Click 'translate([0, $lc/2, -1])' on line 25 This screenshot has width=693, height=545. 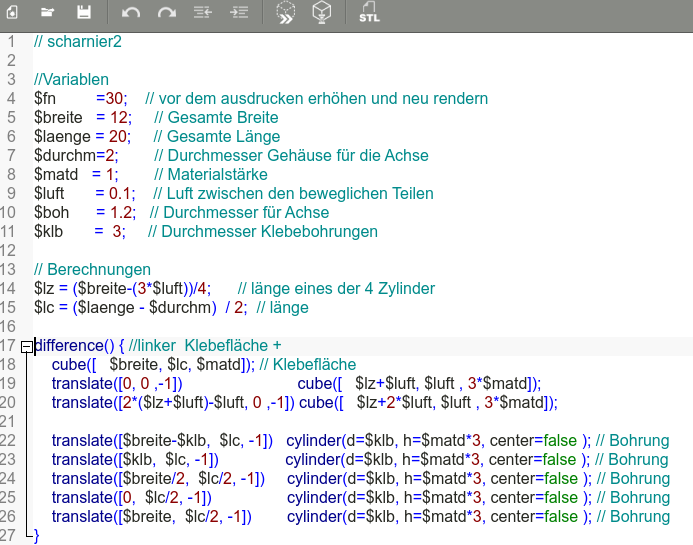[x=131, y=498]
